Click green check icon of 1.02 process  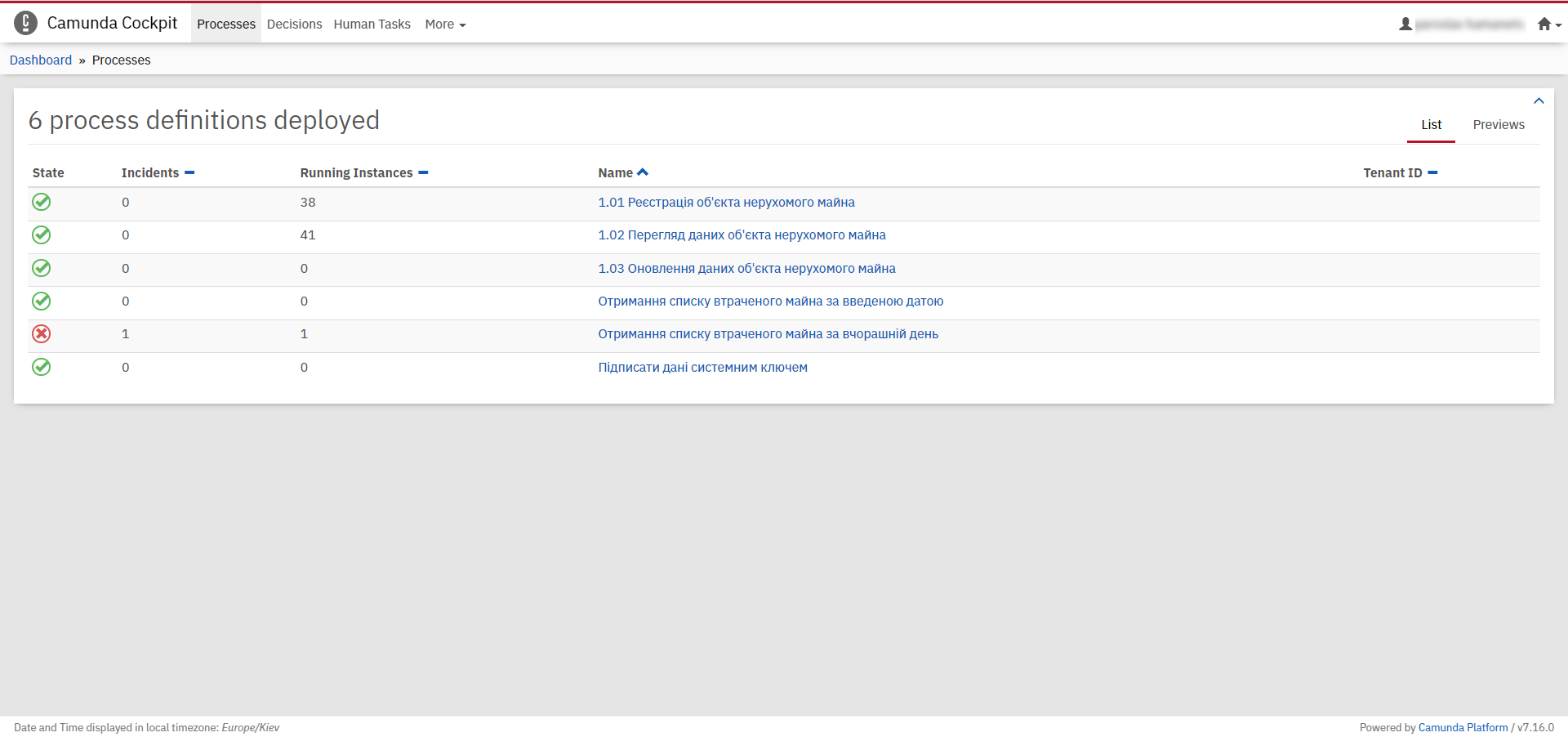click(x=42, y=235)
